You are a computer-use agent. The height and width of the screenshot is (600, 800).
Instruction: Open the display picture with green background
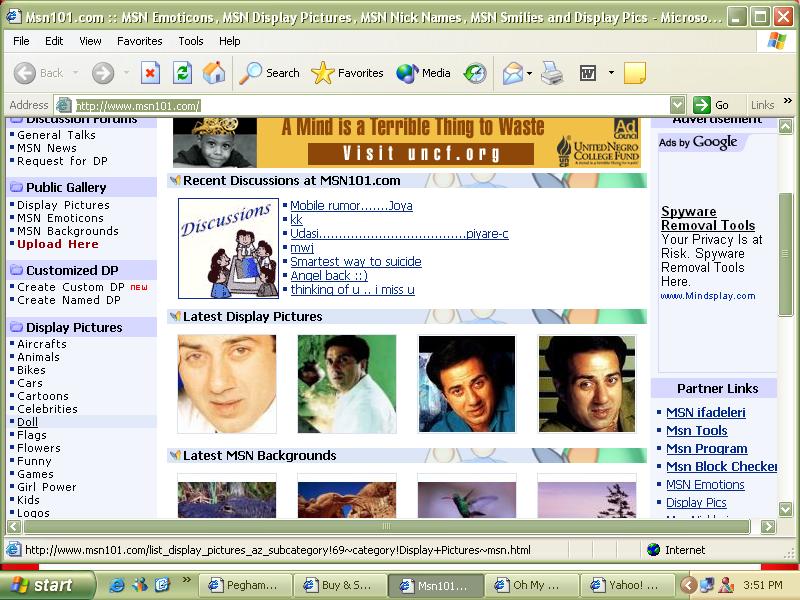[347, 384]
